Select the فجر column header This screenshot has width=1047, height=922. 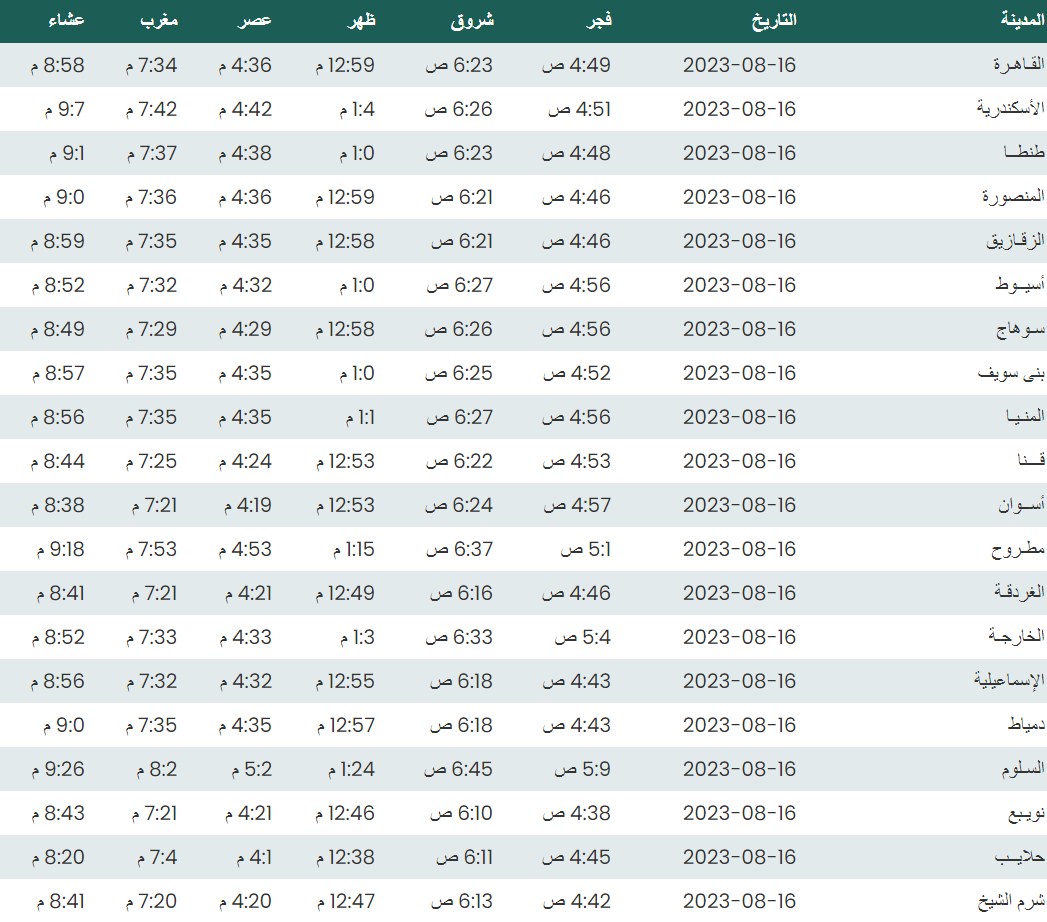(597, 20)
